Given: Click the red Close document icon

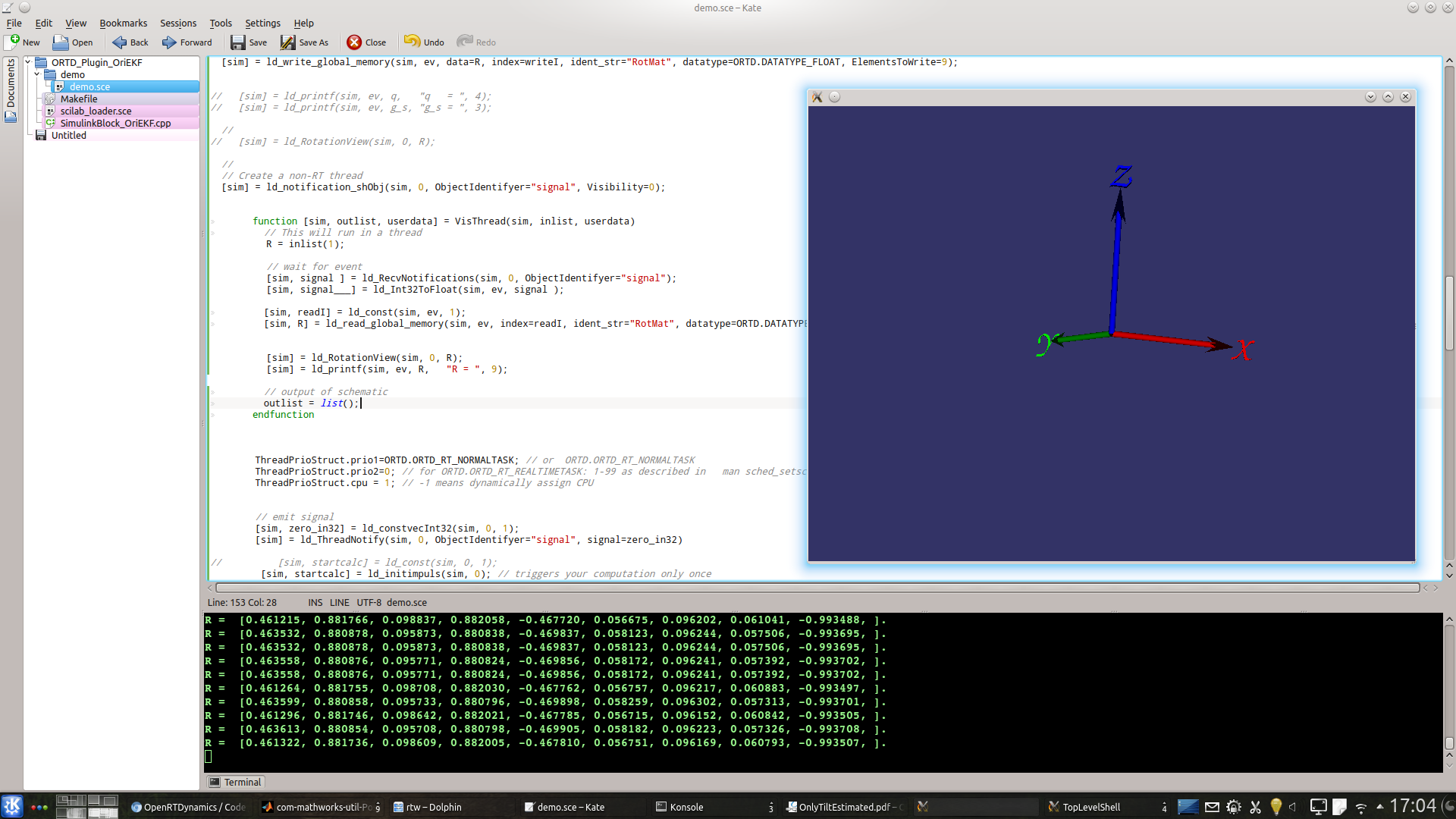Looking at the screenshot, I should [x=354, y=42].
